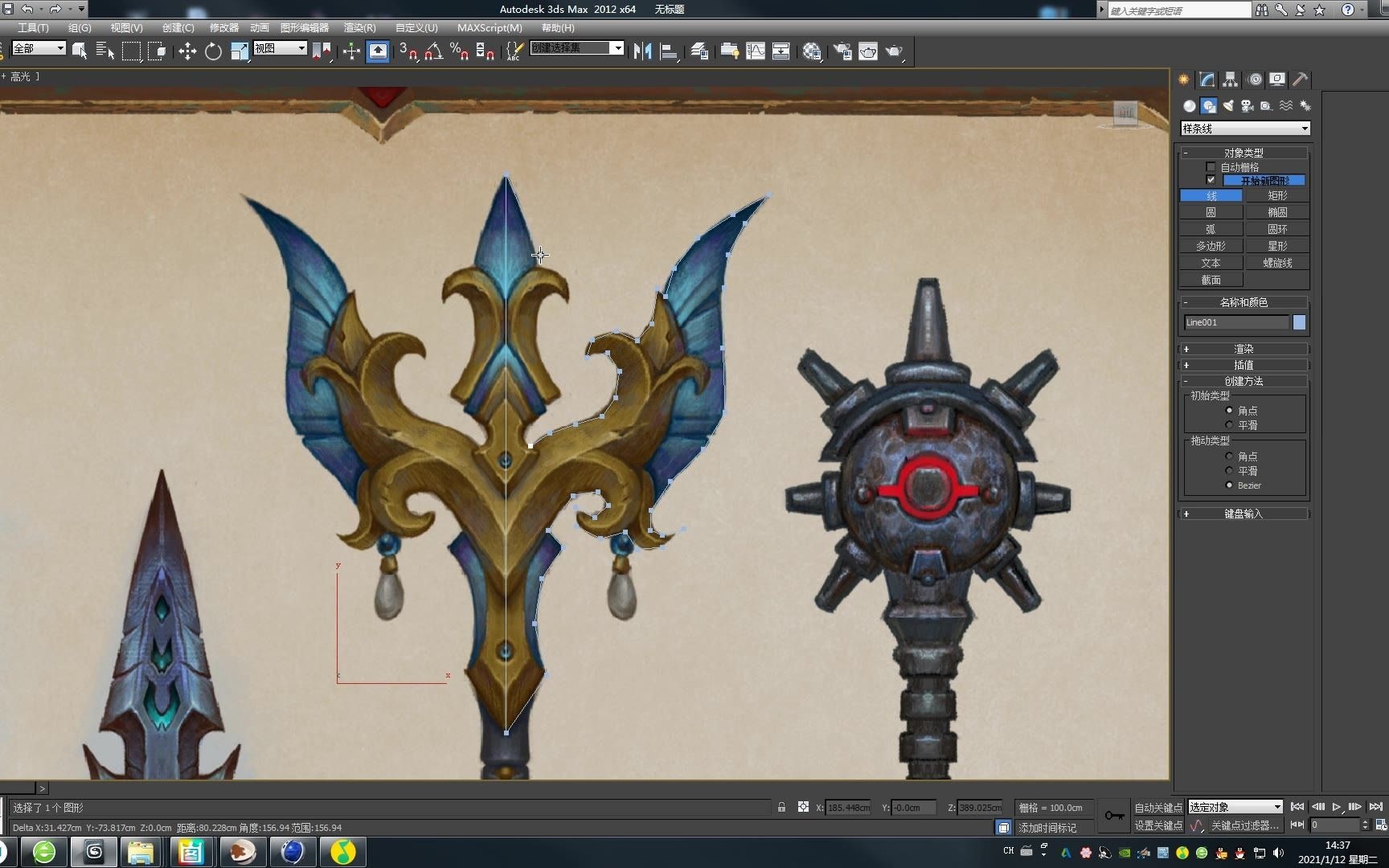Screen dimensions: 1389x868
Task: Open Render Setup teapot icon
Action: (x=842, y=51)
